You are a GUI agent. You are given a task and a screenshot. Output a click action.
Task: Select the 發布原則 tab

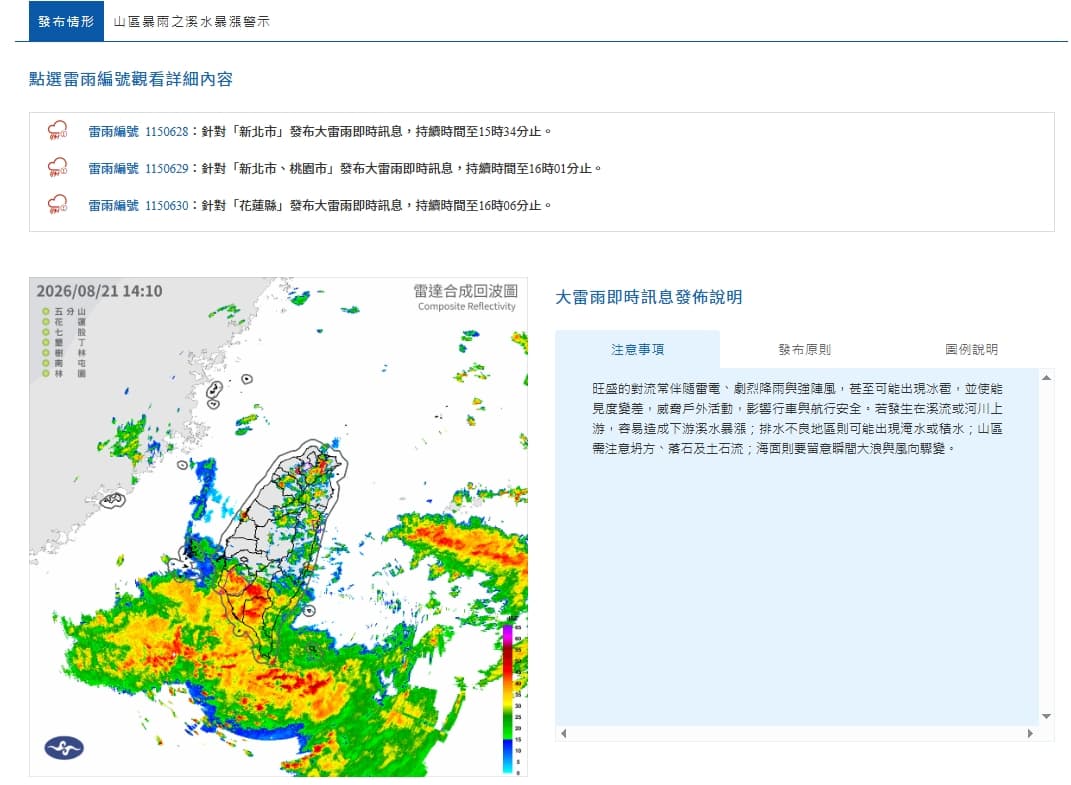[804, 349]
